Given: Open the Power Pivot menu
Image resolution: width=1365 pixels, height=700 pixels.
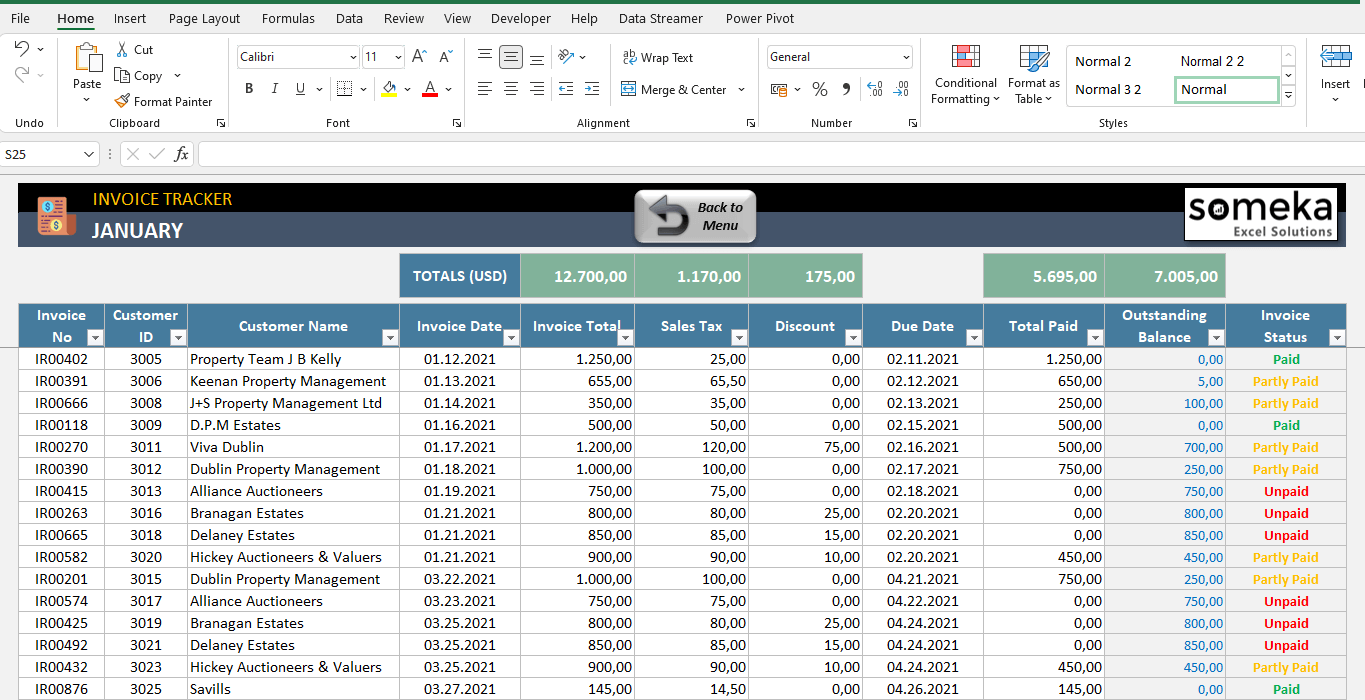Looking at the screenshot, I should [x=760, y=18].
